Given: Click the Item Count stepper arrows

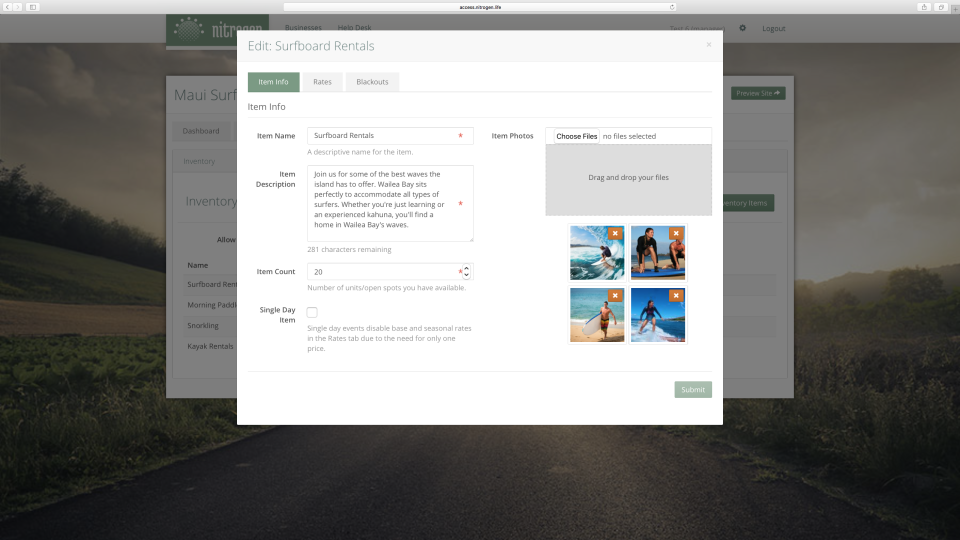Looking at the screenshot, I should (467, 272).
